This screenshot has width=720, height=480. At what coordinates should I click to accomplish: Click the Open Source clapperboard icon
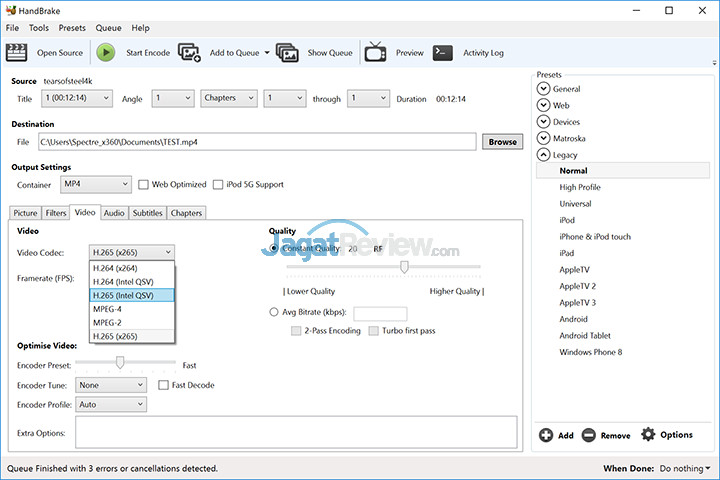17,52
